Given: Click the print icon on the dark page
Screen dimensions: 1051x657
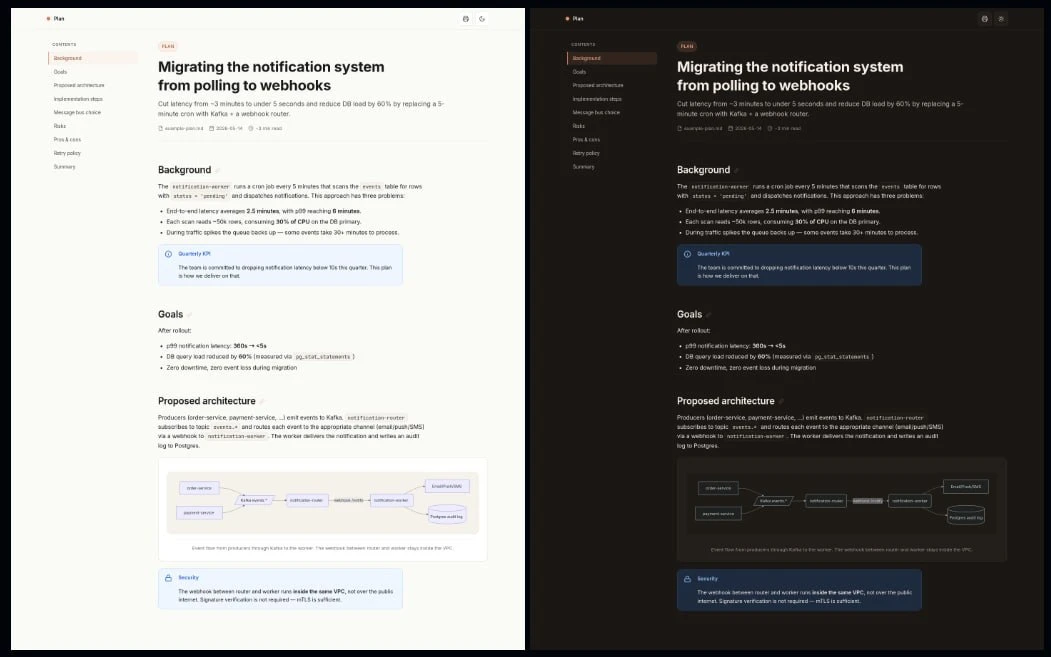Looking at the screenshot, I should coord(985,19).
